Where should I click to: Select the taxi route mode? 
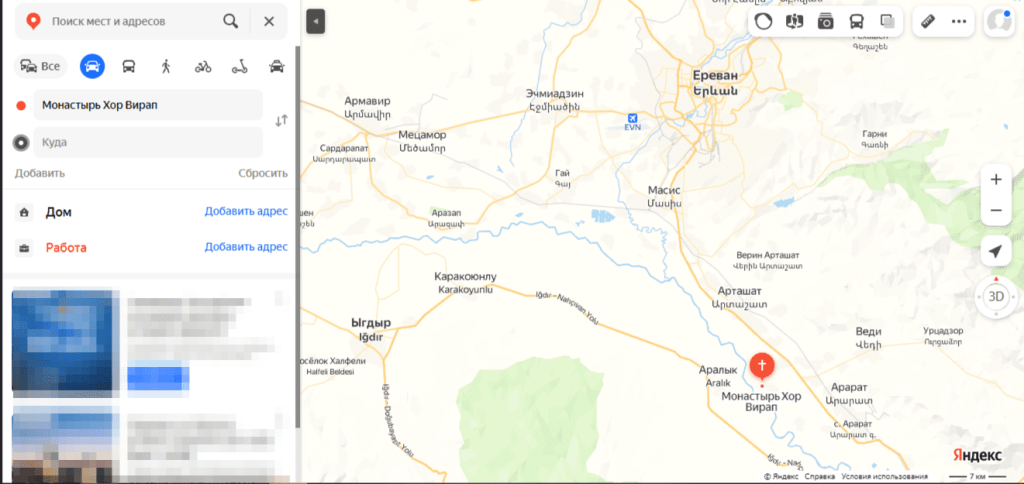click(x=277, y=66)
